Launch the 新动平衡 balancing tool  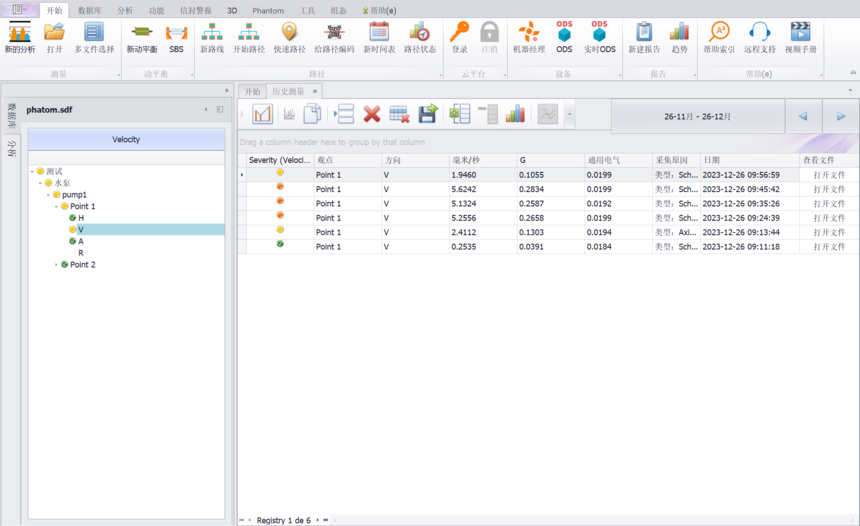pyautogui.click(x=141, y=37)
